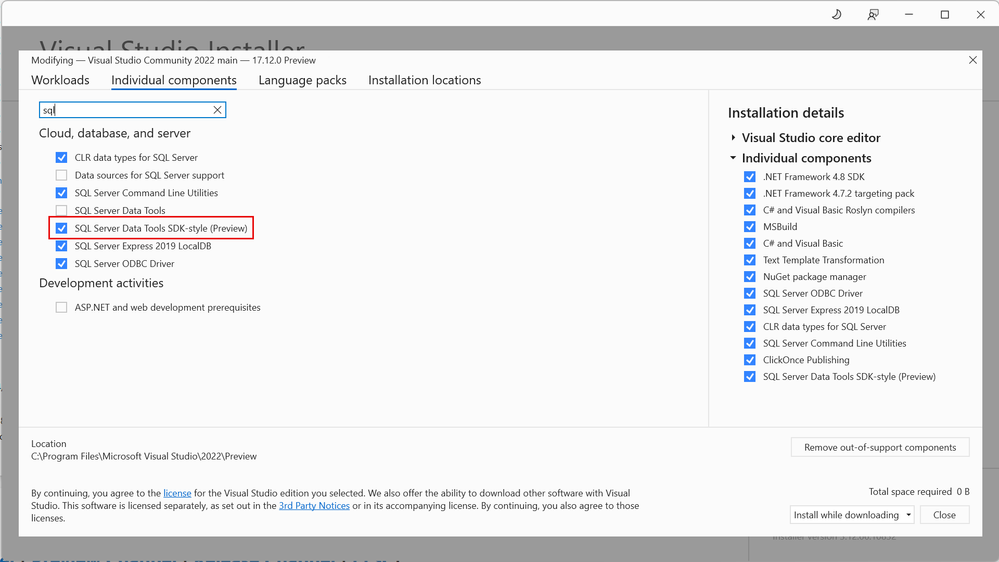Viewport: 999px width, 562px height.
Task: Uncheck SQL Server Command Line Utilities in details
Action: 750,343
